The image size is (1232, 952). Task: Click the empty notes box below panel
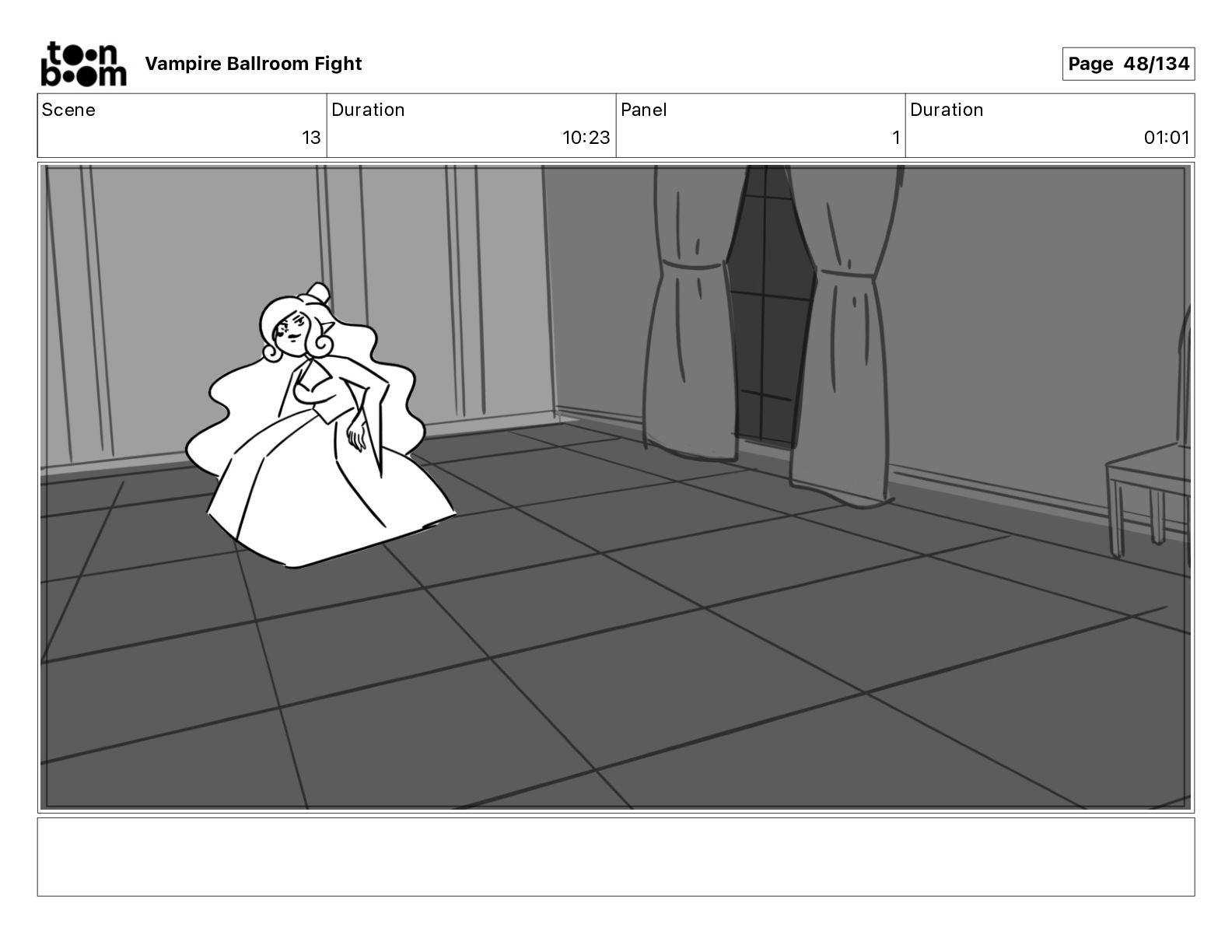[616, 856]
